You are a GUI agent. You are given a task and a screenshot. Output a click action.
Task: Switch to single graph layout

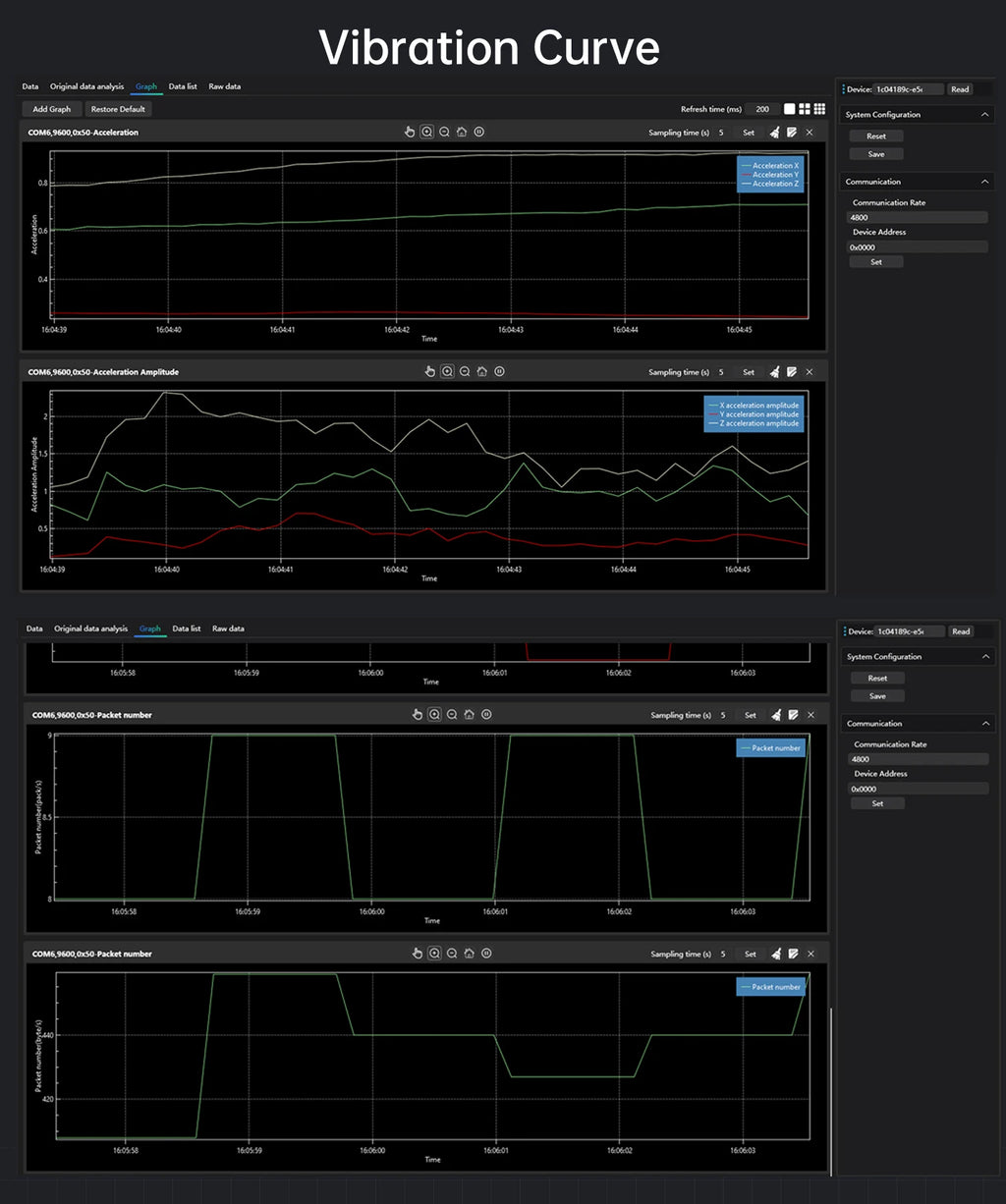[790, 109]
